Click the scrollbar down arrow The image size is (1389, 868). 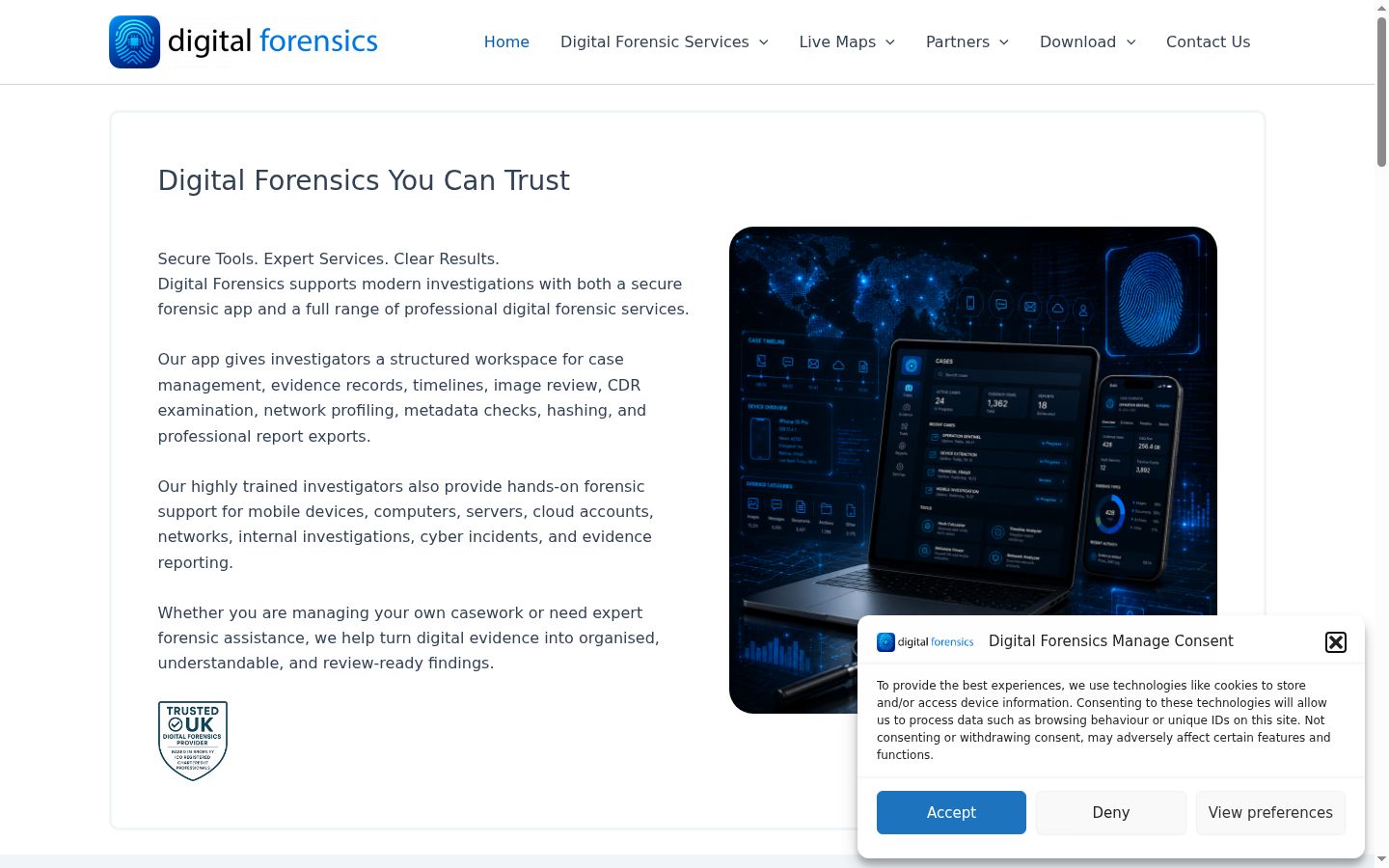1381,858
